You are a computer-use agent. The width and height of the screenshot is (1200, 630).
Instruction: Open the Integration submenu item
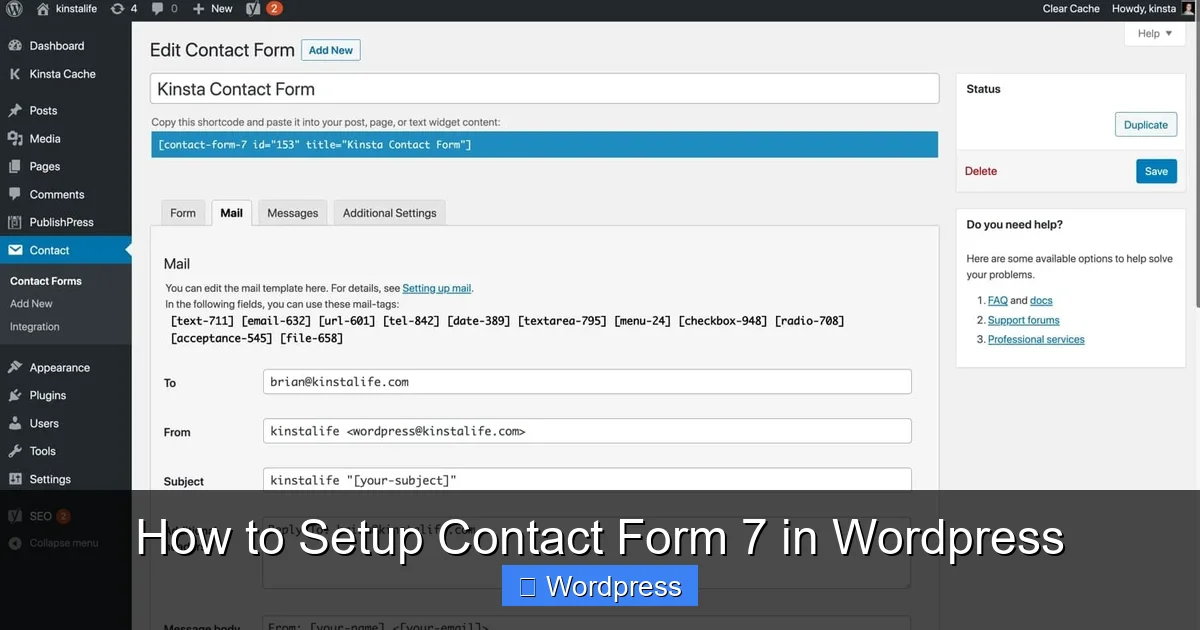point(35,327)
